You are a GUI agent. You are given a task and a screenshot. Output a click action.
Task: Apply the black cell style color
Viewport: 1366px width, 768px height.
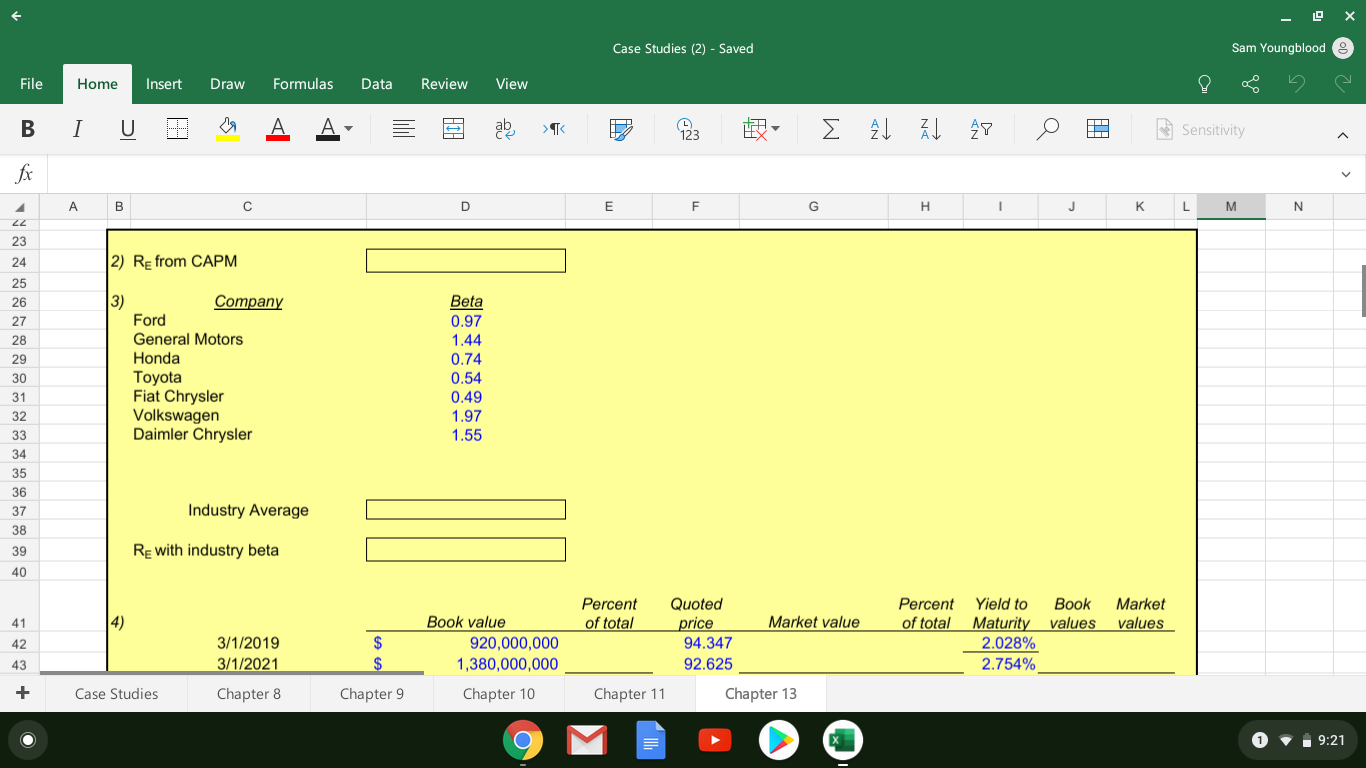327,130
